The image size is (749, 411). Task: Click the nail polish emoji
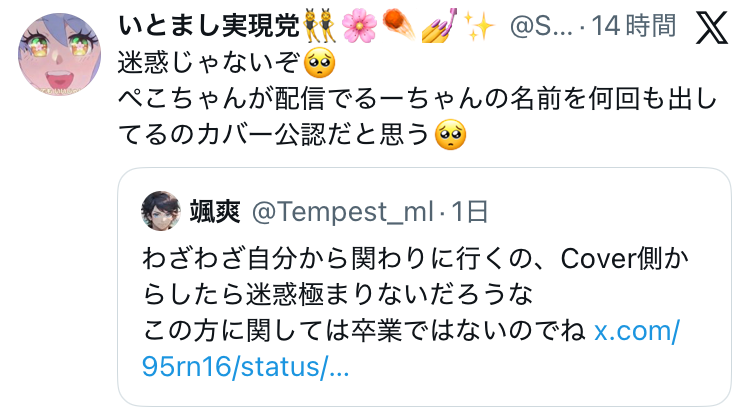coord(439,26)
